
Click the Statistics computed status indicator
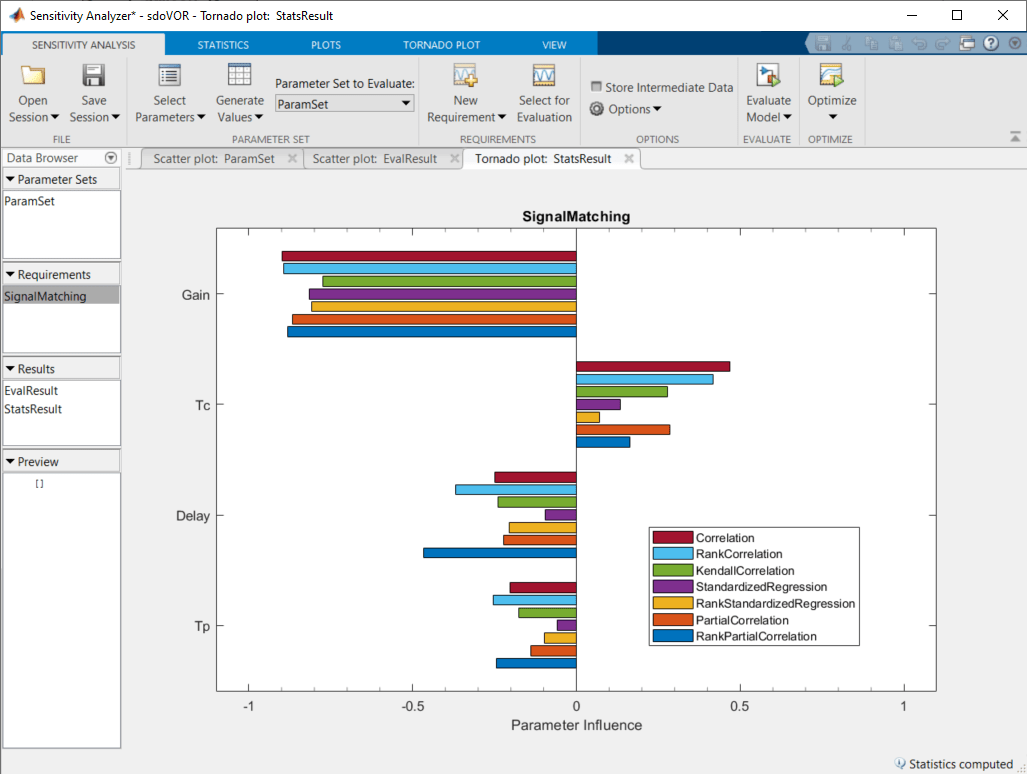click(956, 763)
